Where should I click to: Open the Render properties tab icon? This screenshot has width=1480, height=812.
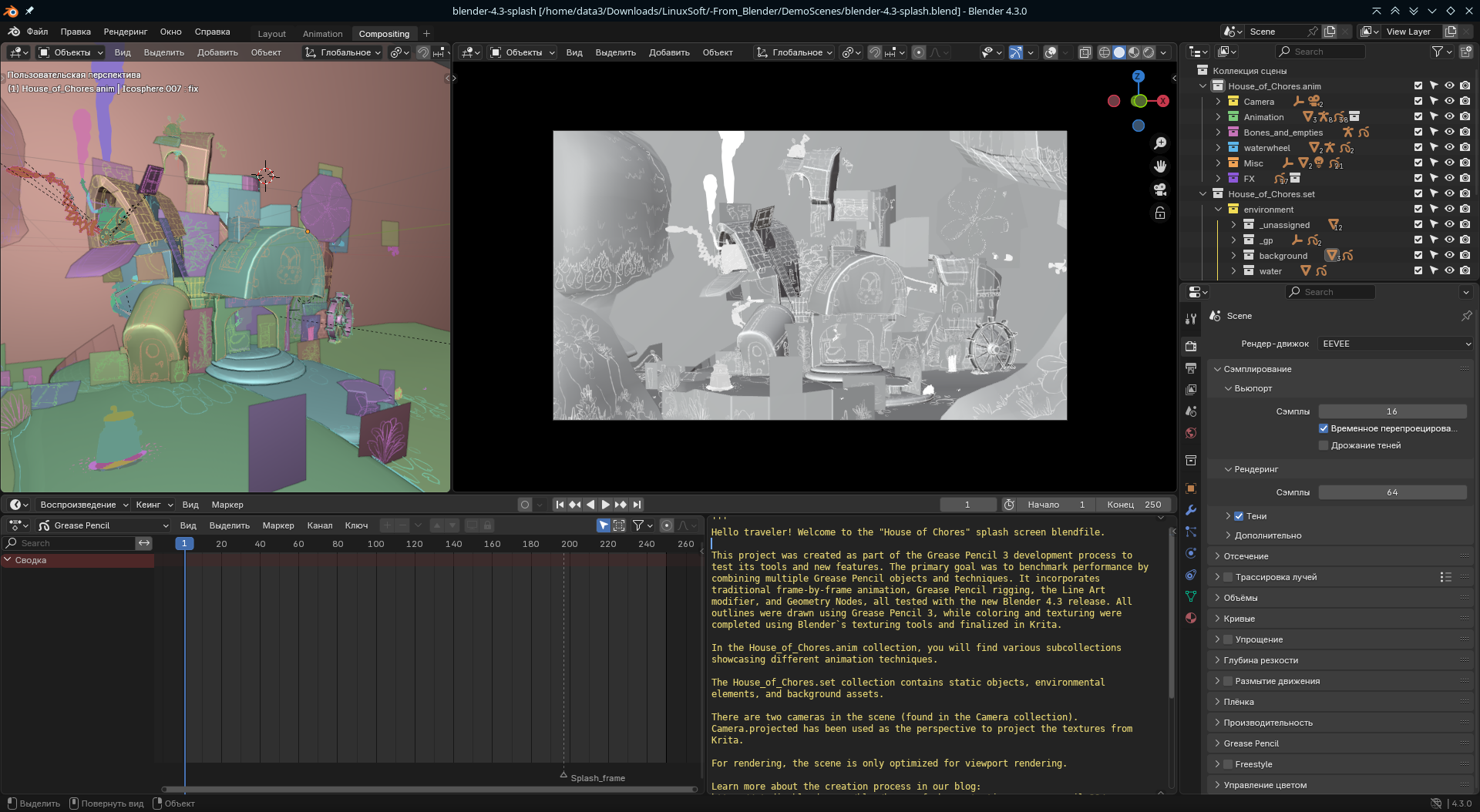pos(1191,346)
